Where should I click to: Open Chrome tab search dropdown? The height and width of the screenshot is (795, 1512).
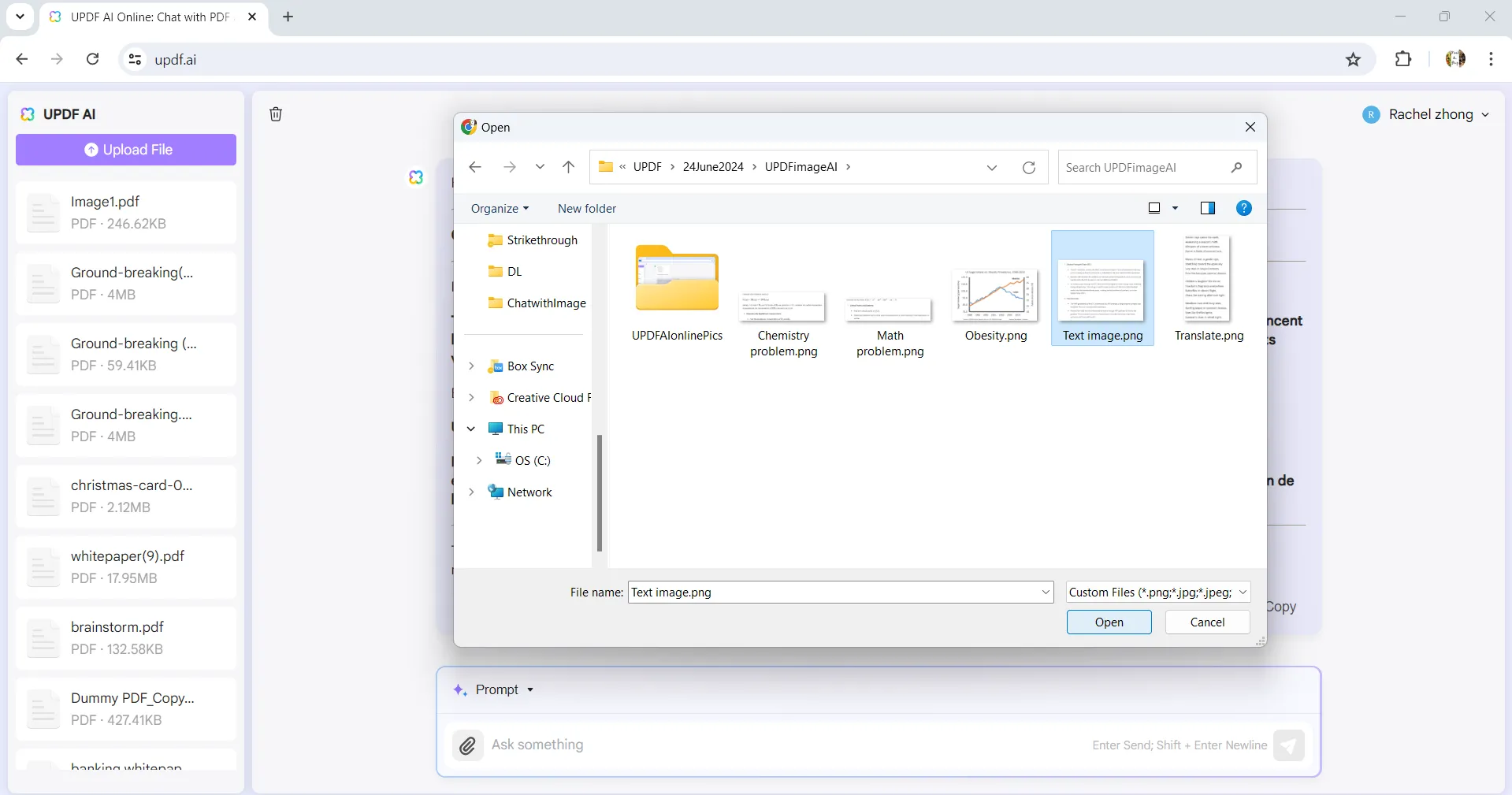(20, 17)
